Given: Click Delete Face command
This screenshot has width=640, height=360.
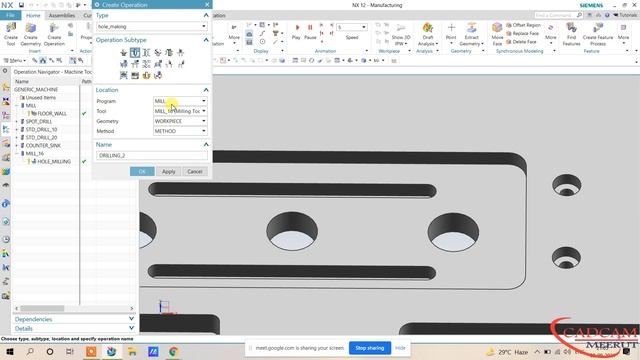Looking at the screenshot, I should click(521, 42).
